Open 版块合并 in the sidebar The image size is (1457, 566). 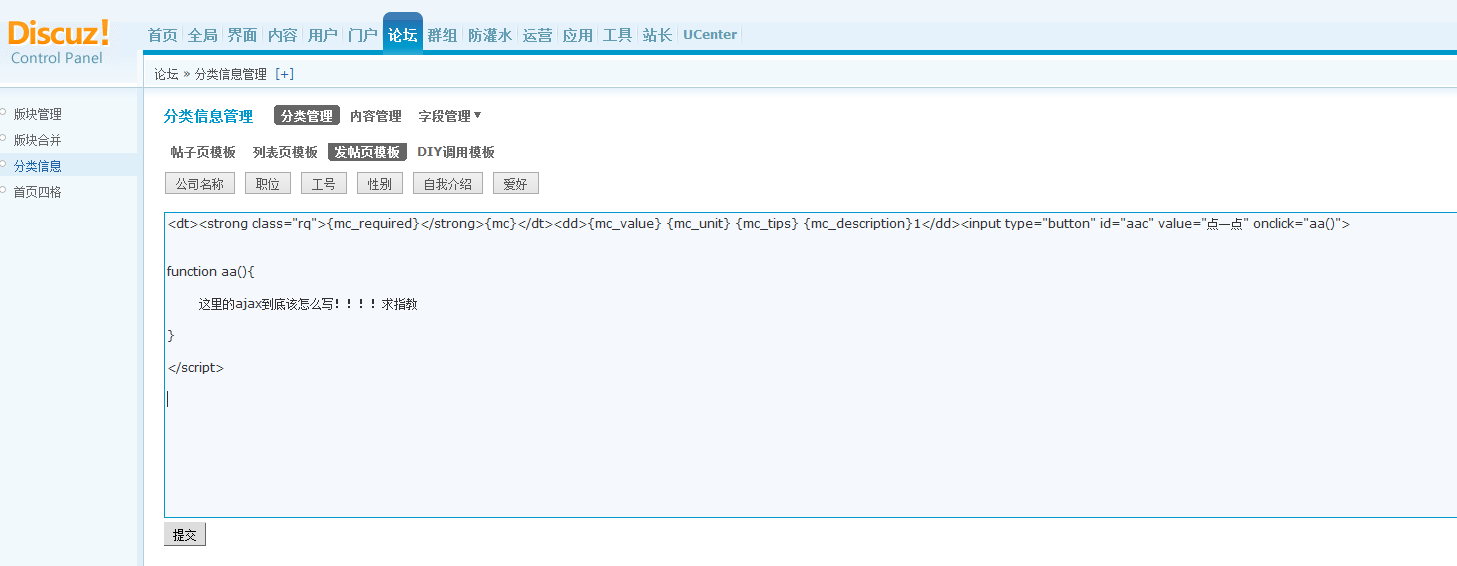click(38, 140)
